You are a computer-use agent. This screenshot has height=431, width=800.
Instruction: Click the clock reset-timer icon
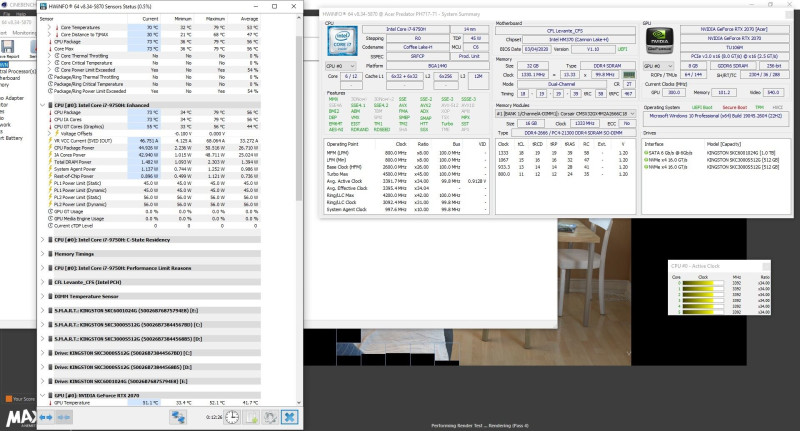coord(232,417)
